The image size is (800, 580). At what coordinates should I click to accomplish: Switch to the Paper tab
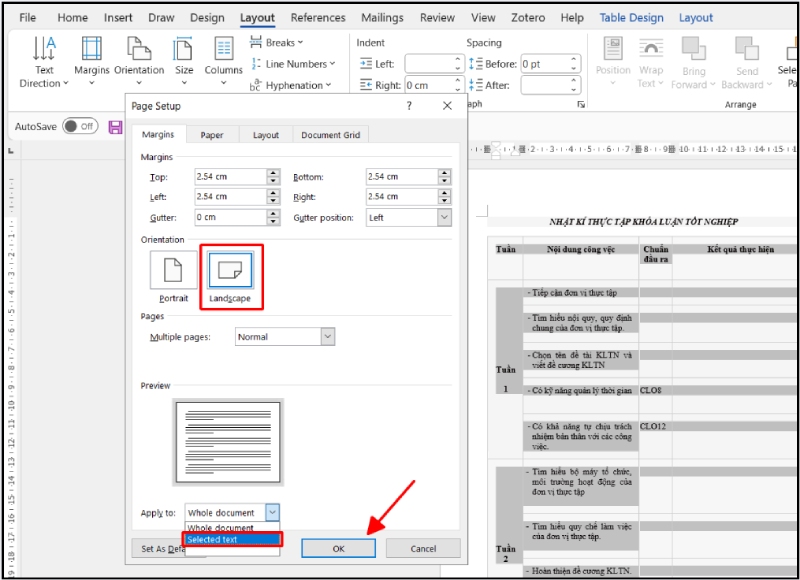(x=211, y=134)
